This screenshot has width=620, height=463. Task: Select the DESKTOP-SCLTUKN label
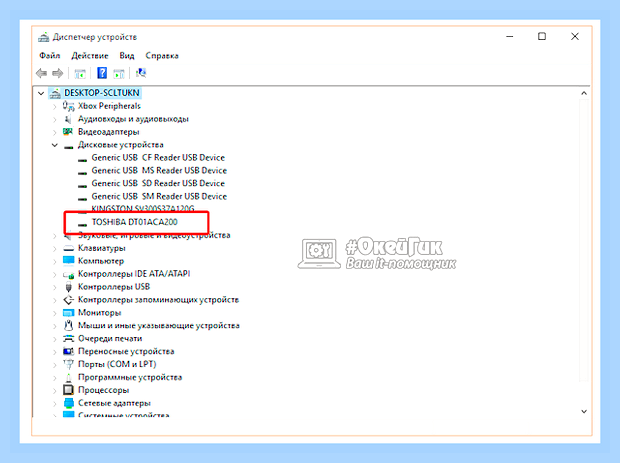tap(102, 93)
